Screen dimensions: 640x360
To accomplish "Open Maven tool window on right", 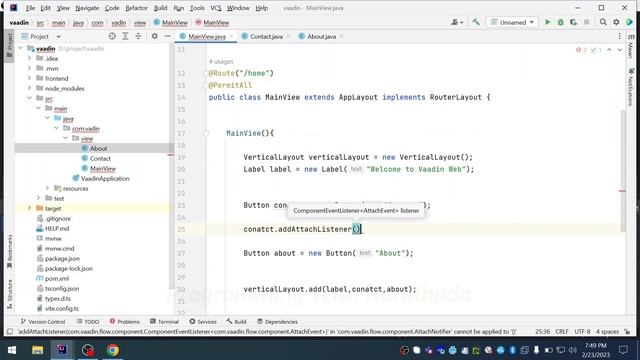I will point(631,47).
